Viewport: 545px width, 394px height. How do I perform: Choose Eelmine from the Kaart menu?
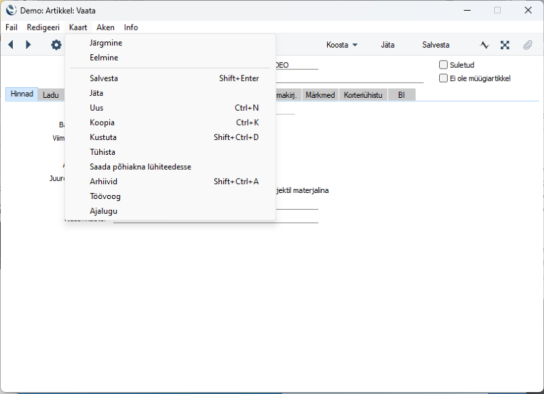(x=170, y=58)
